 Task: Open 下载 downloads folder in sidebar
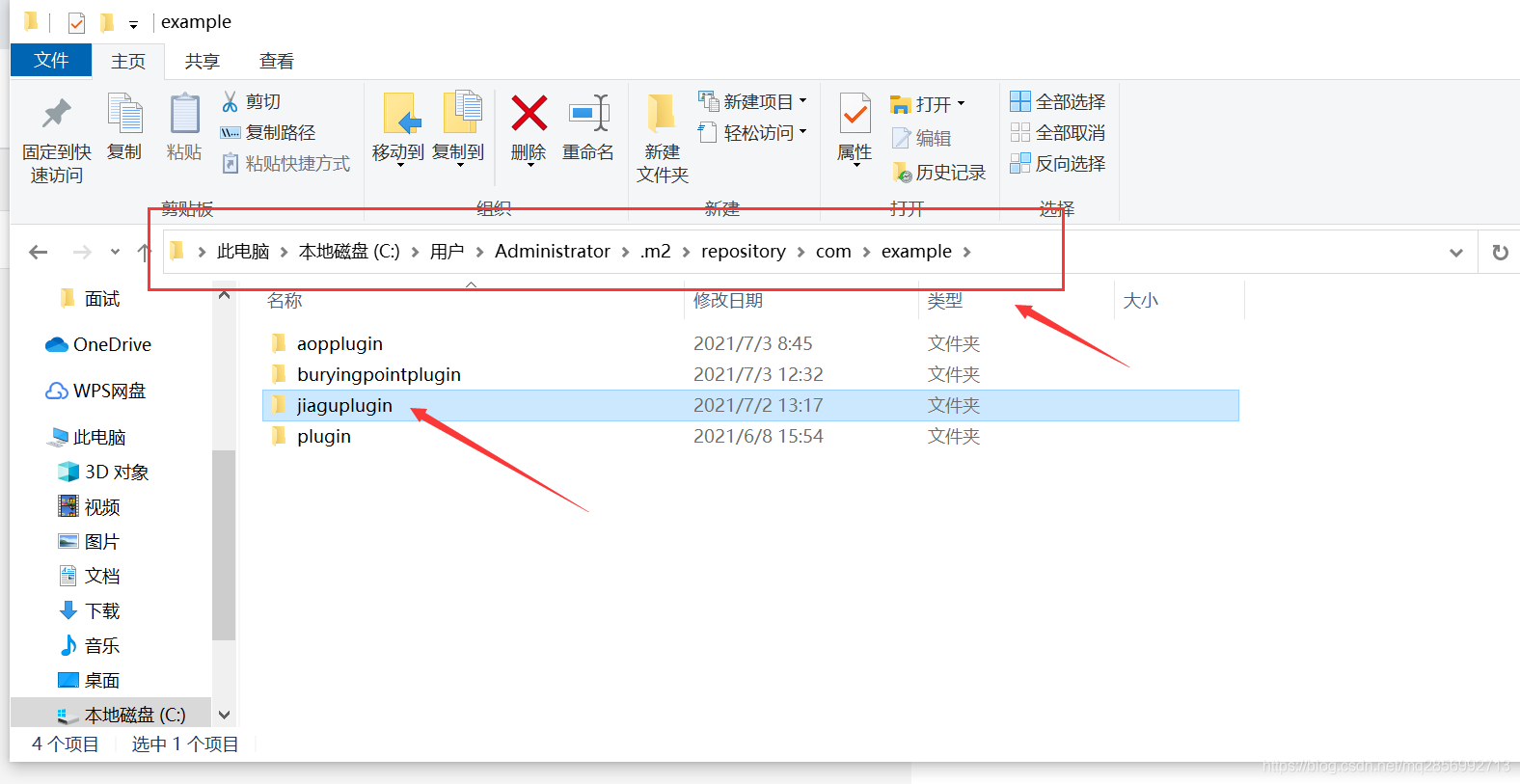point(89,610)
